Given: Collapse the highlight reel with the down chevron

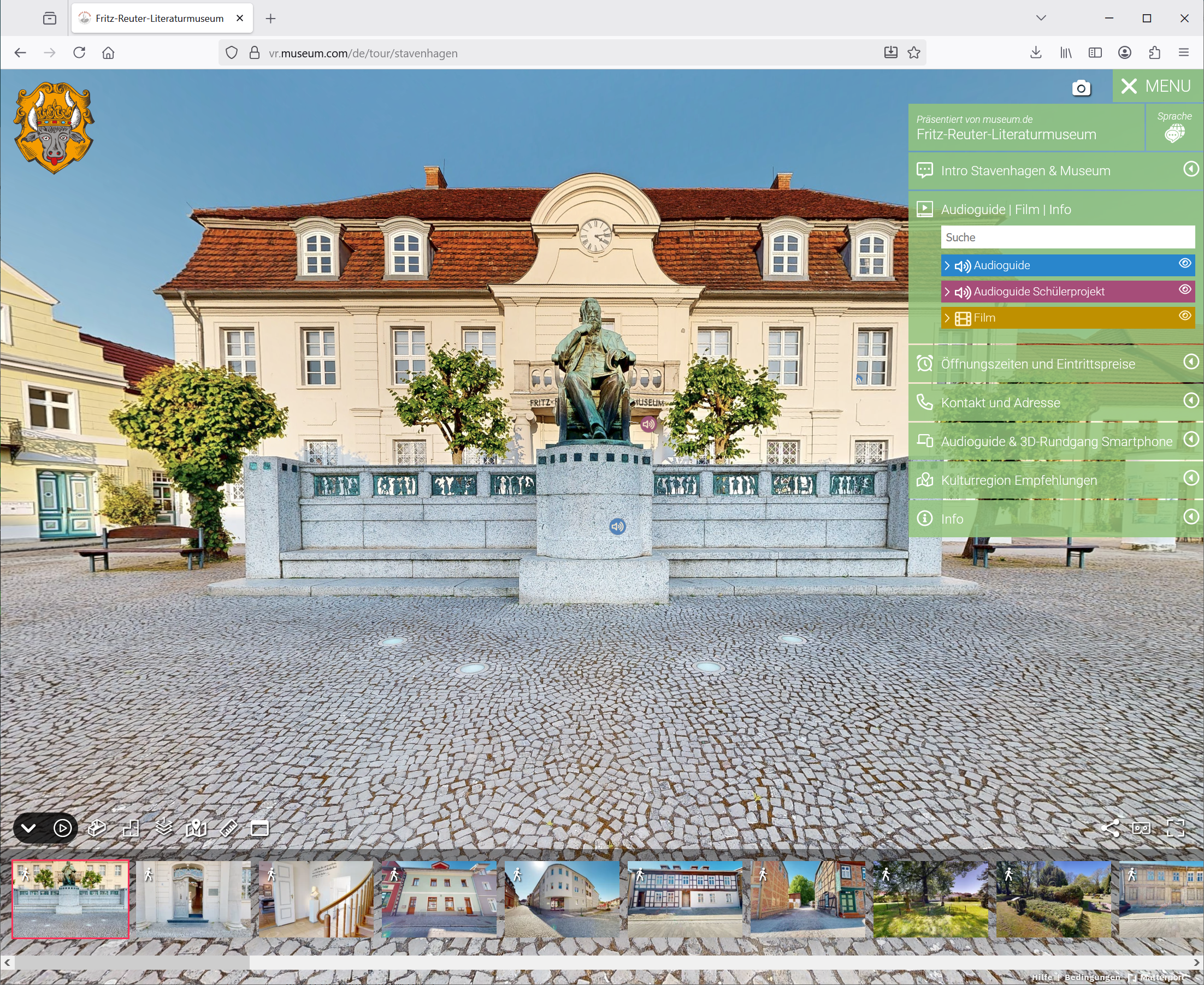Looking at the screenshot, I should click(x=28, y=828).
